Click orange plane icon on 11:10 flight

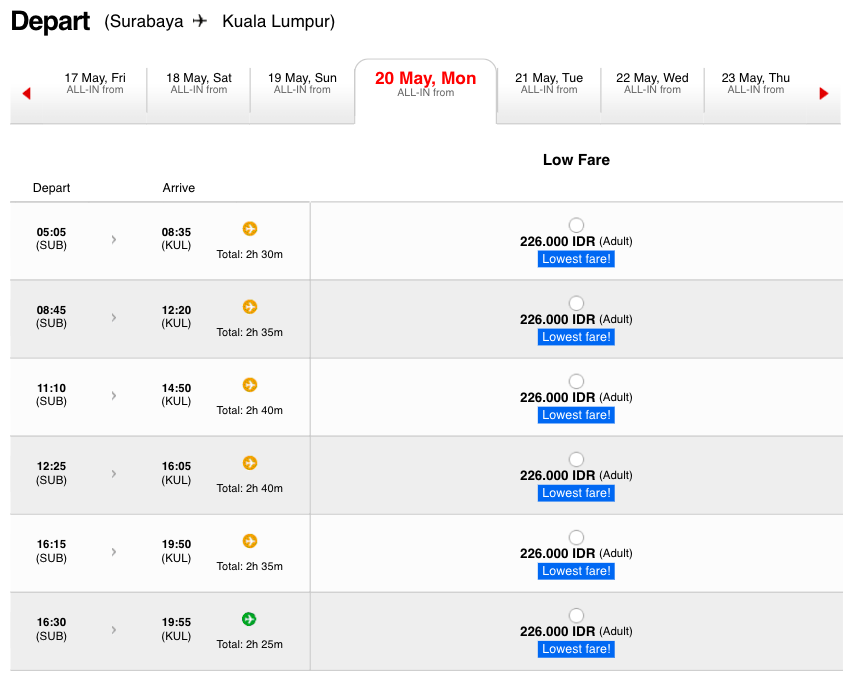(250, 385)
